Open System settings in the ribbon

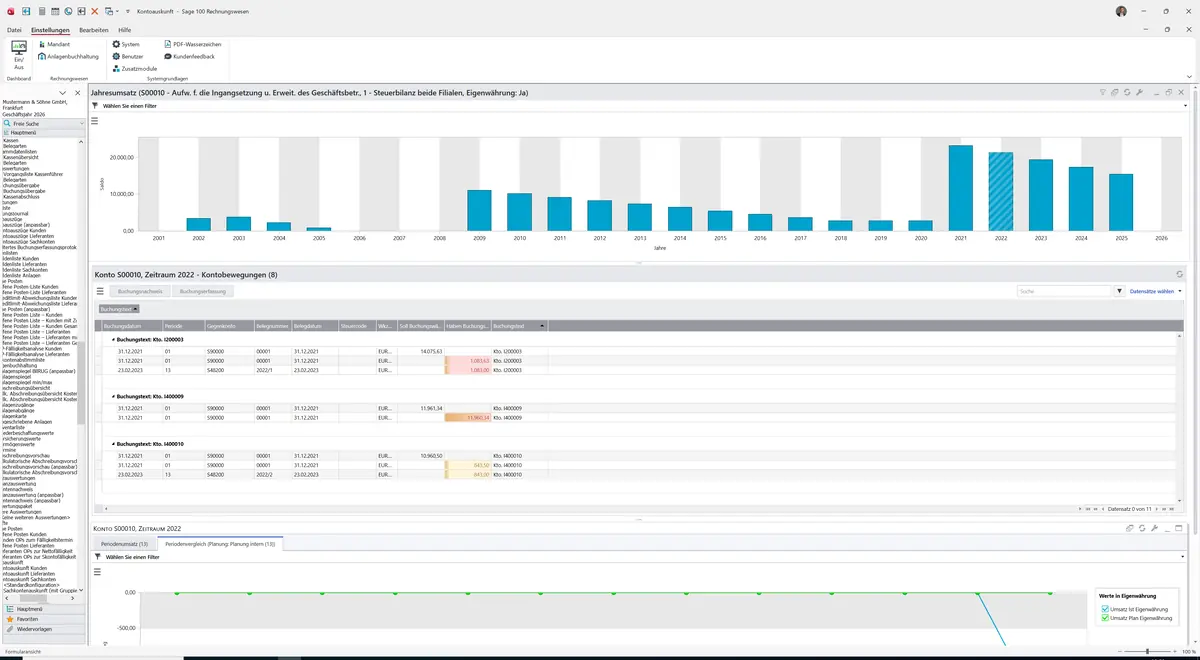click(x=126, y=44)
